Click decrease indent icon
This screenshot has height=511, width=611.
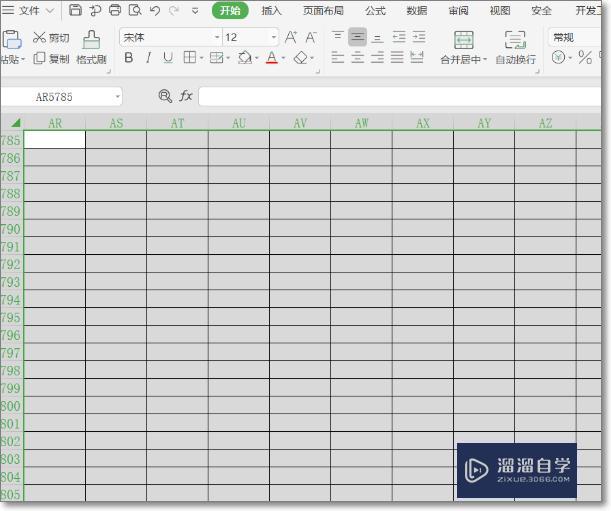(x=399, y=37)
